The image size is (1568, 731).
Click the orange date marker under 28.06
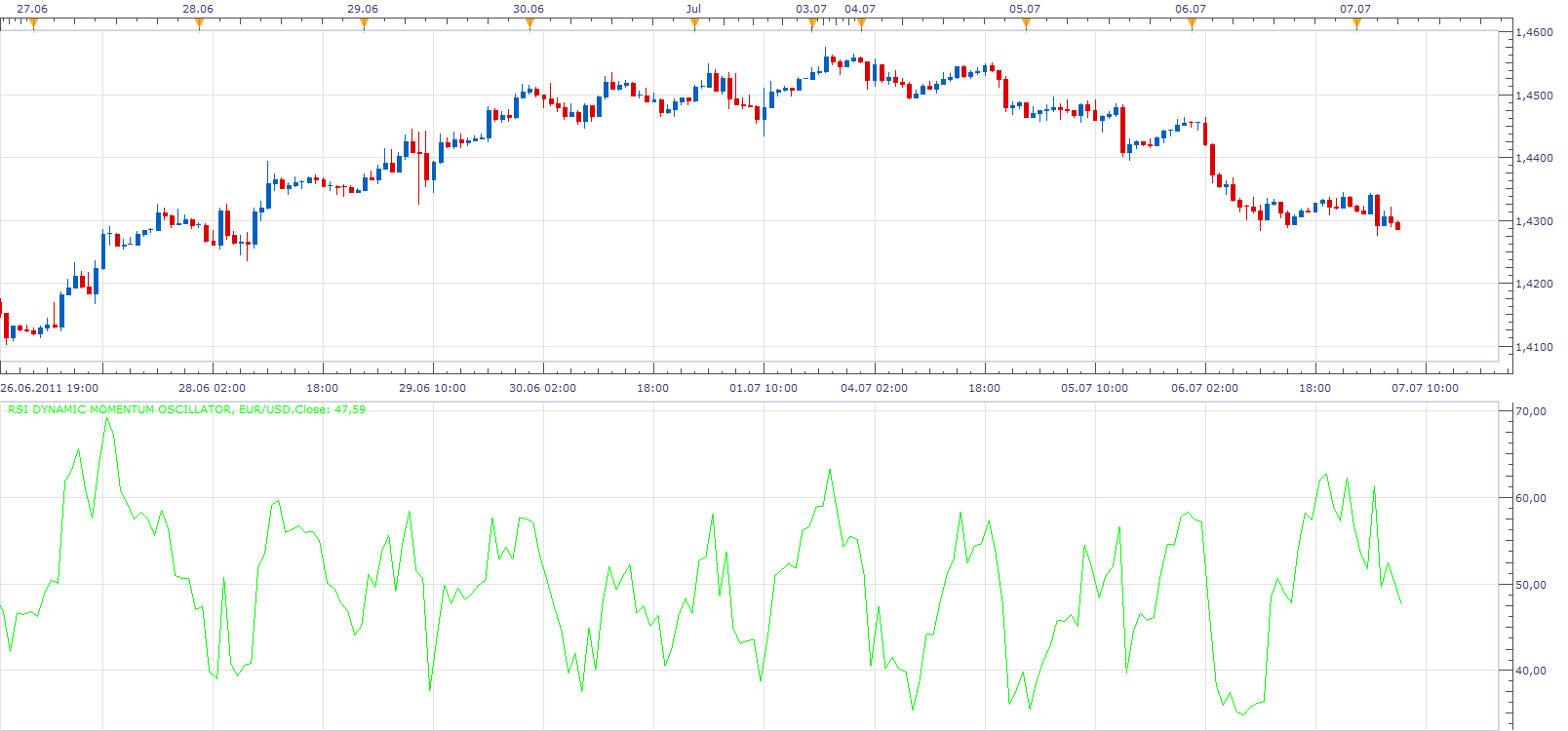click(x=199, y=24)
